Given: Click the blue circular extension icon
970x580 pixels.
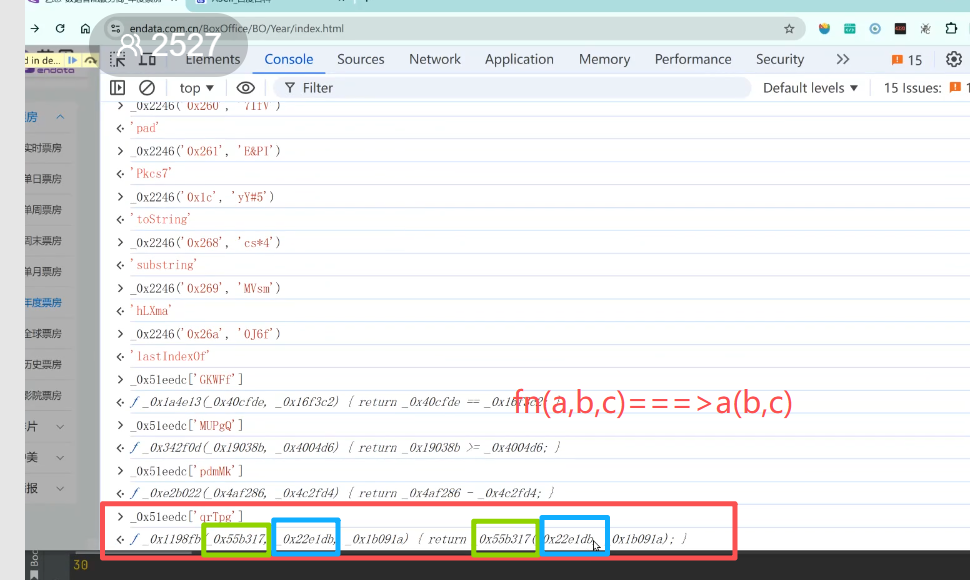Looking at the screenshot, I should click(875, 28).
